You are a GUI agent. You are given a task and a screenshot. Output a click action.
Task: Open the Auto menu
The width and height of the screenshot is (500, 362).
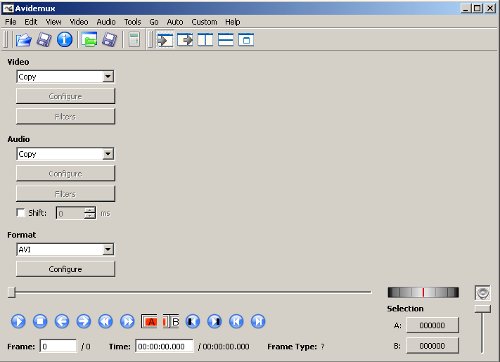[x=175, y=22]
